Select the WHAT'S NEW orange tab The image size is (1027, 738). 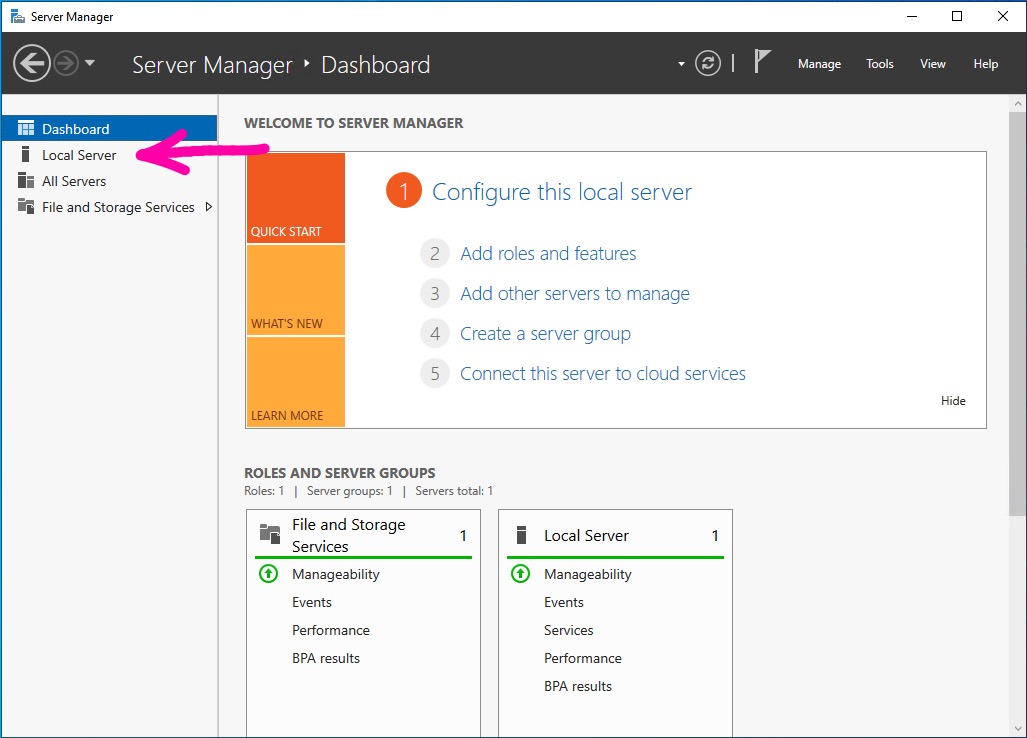pos(295,290)
